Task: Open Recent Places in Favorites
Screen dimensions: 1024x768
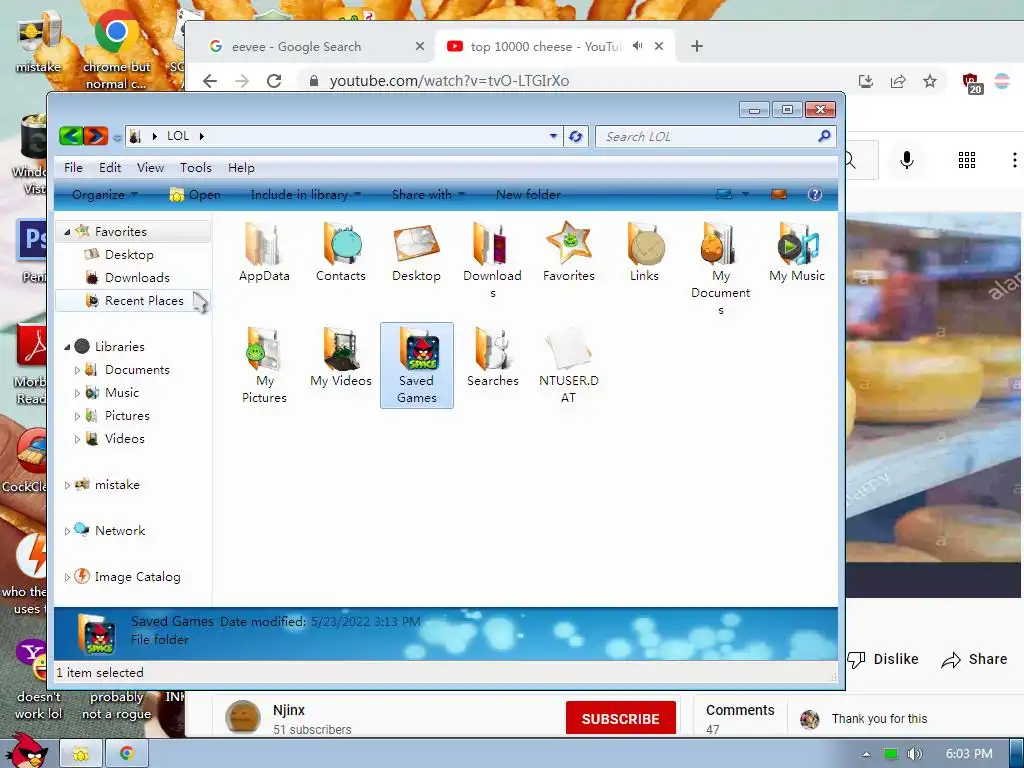Action: pos(134,300)
